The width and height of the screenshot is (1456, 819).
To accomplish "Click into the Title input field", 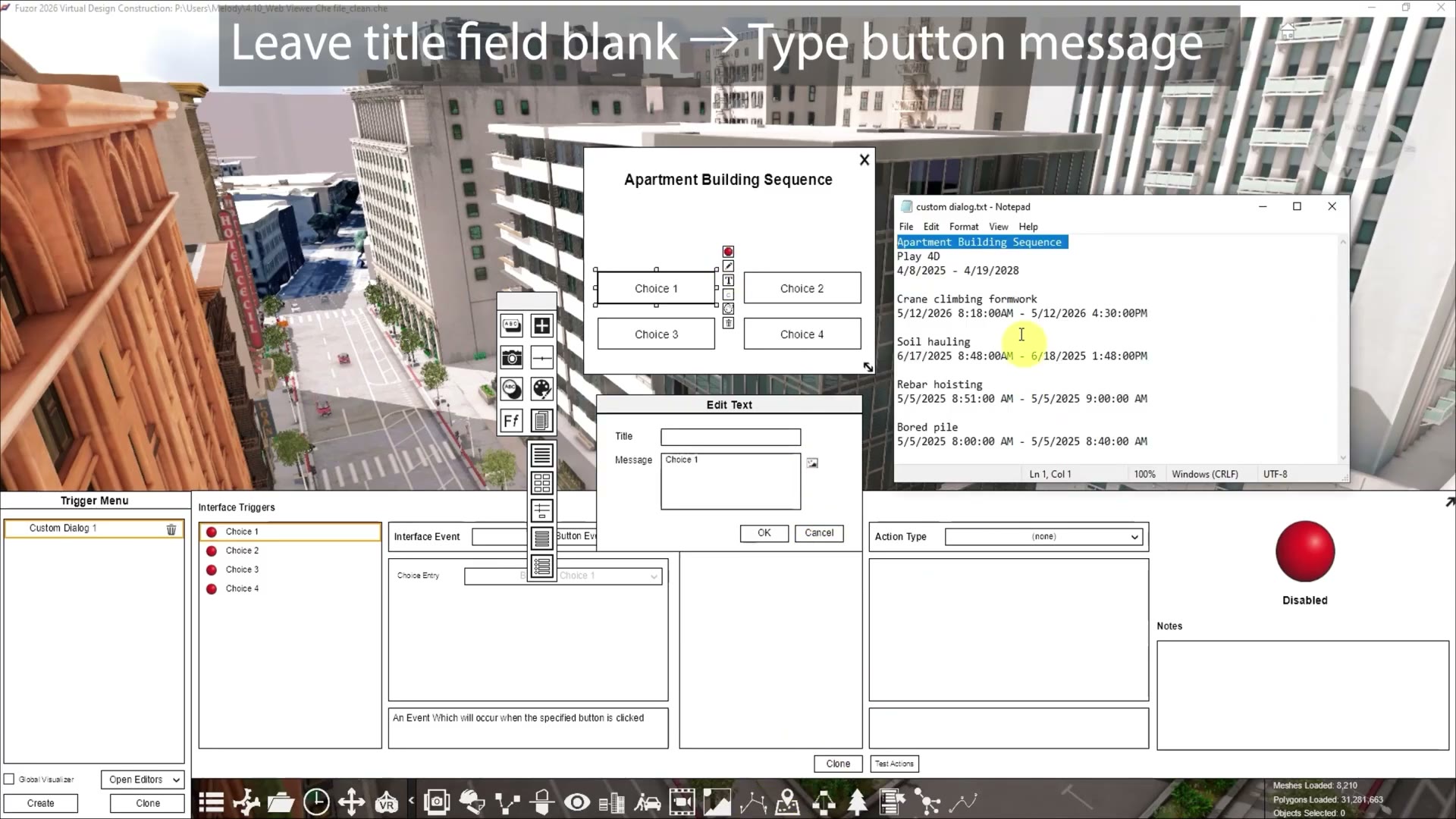I will coord(730,438).
